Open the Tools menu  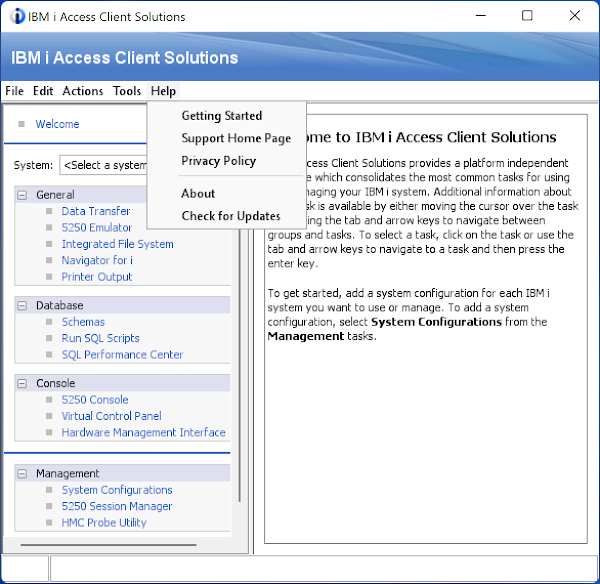tap(127, 91)
